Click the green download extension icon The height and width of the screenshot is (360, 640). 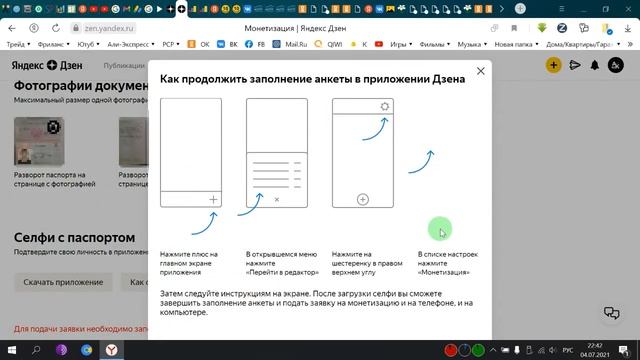542,28
